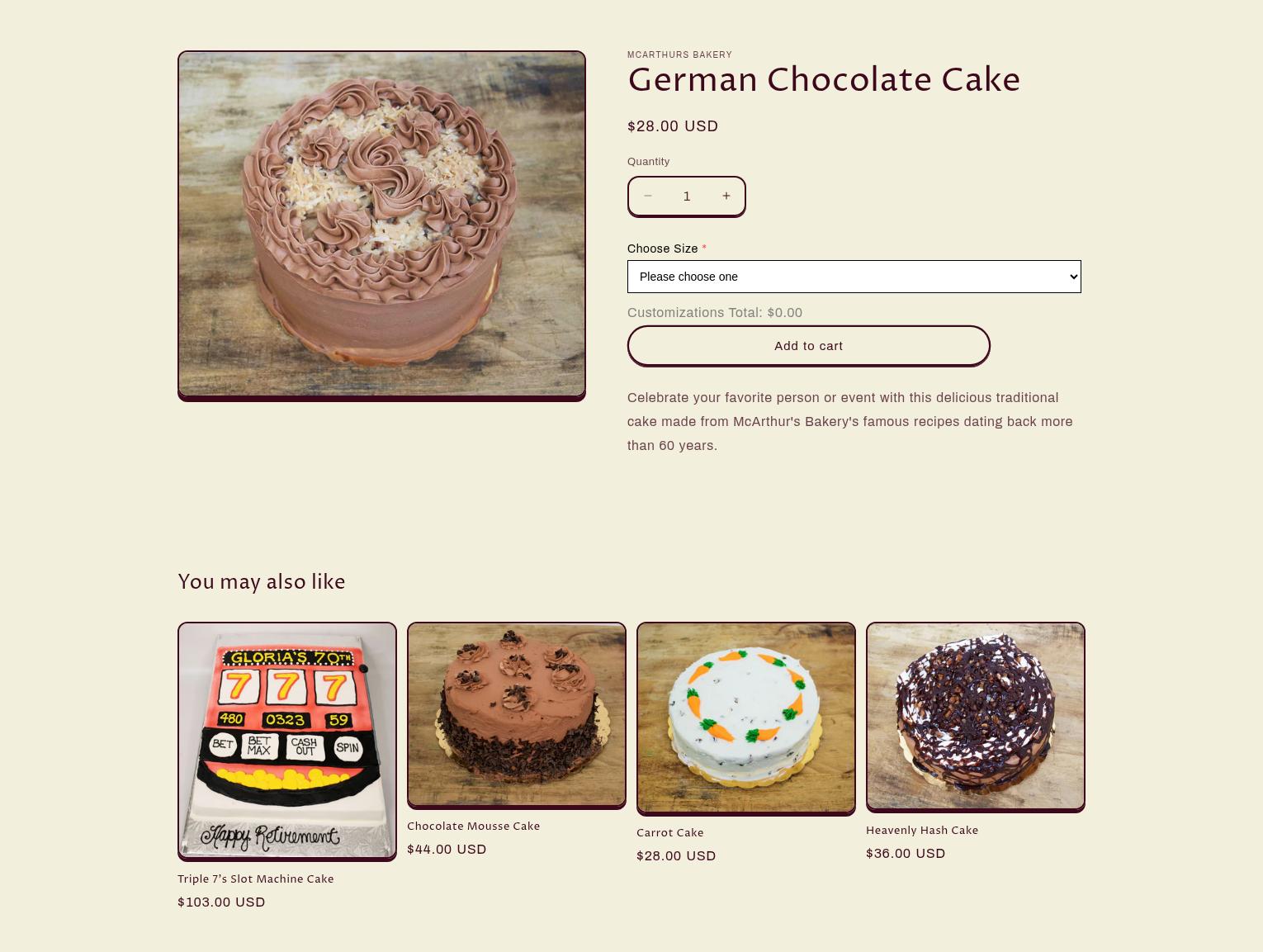Follow the Chocolate Mousse Cake title link
Screen dimensions: 1263x952
[x=473, y=826]
